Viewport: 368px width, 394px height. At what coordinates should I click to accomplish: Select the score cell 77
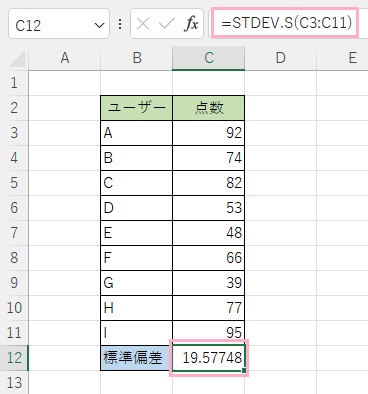[208, 308]
